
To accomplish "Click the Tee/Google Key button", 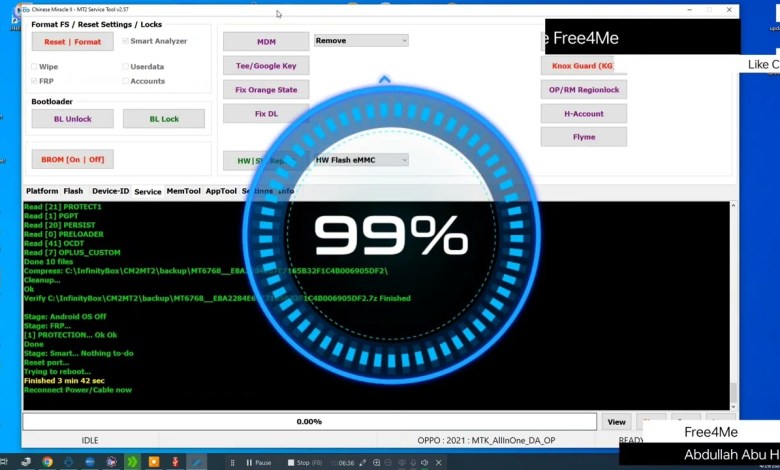I will click(266, 66).
